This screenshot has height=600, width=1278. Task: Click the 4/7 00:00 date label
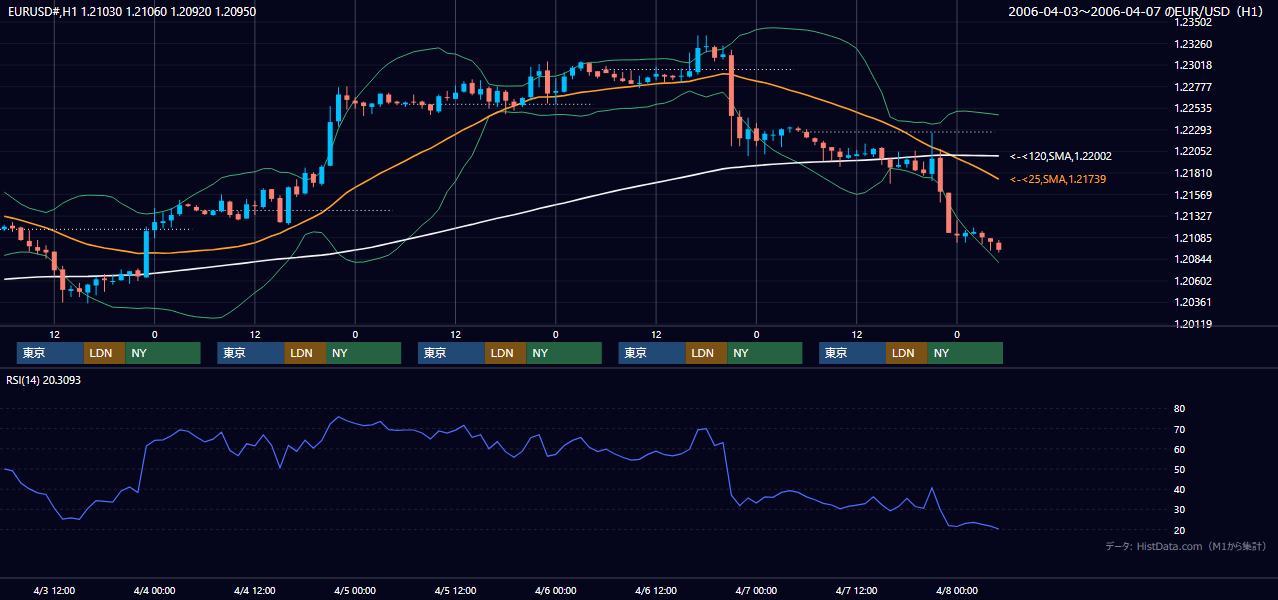[x=756, y=590]
